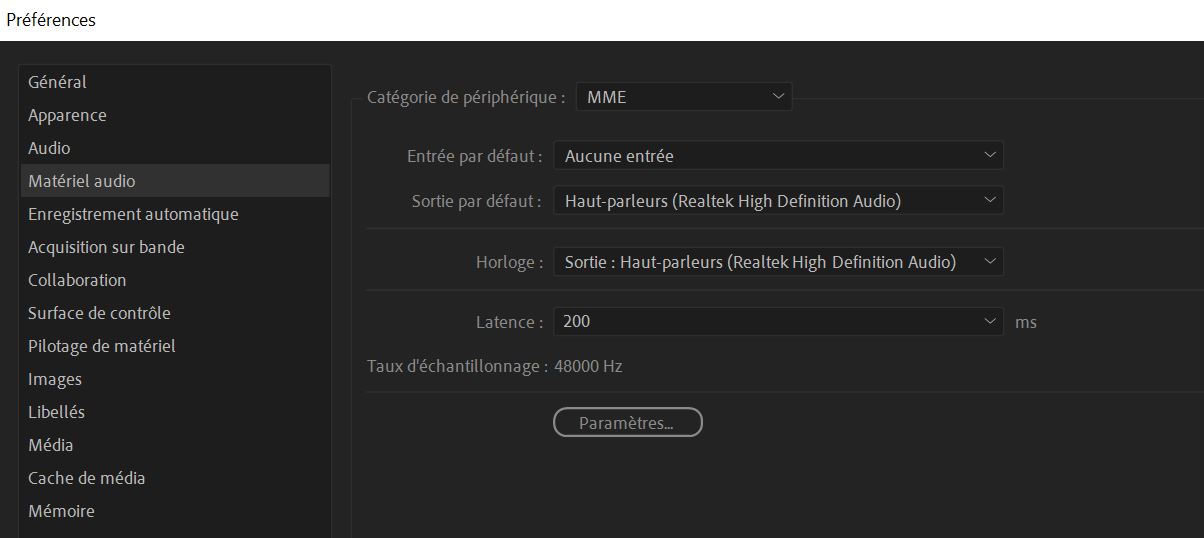1204x538 pixels.
Task: Open the Média preferences
Action: point(175,445)
